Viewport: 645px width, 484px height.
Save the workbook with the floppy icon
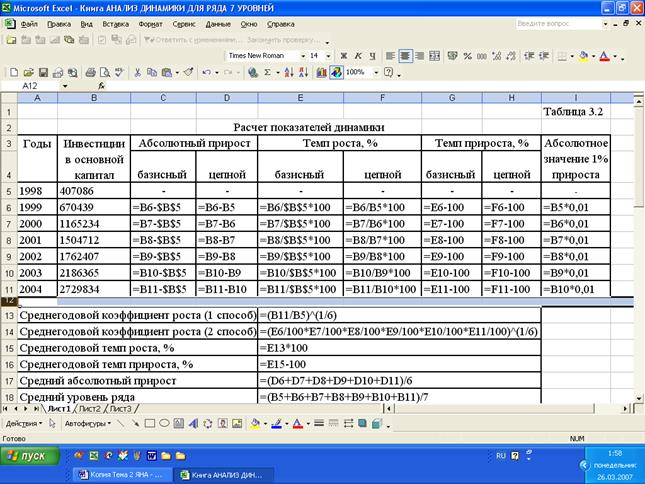point(43,73)
